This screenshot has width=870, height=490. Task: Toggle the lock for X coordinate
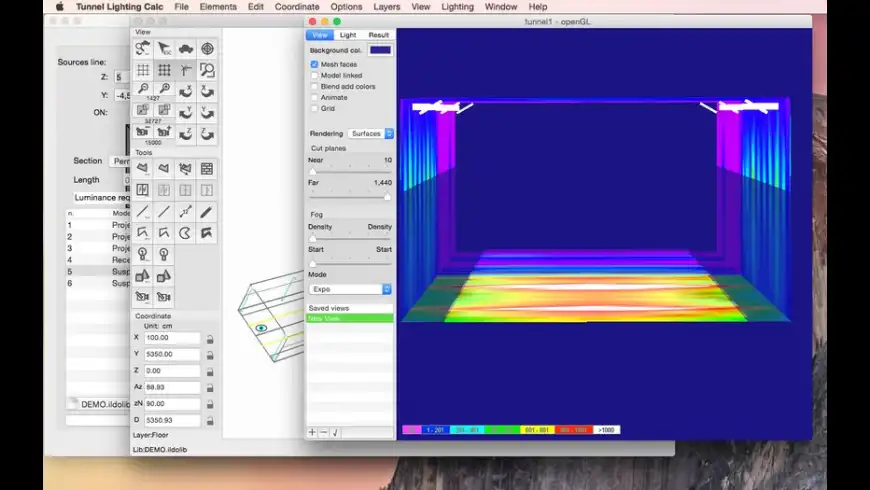[x=210, y=339]
